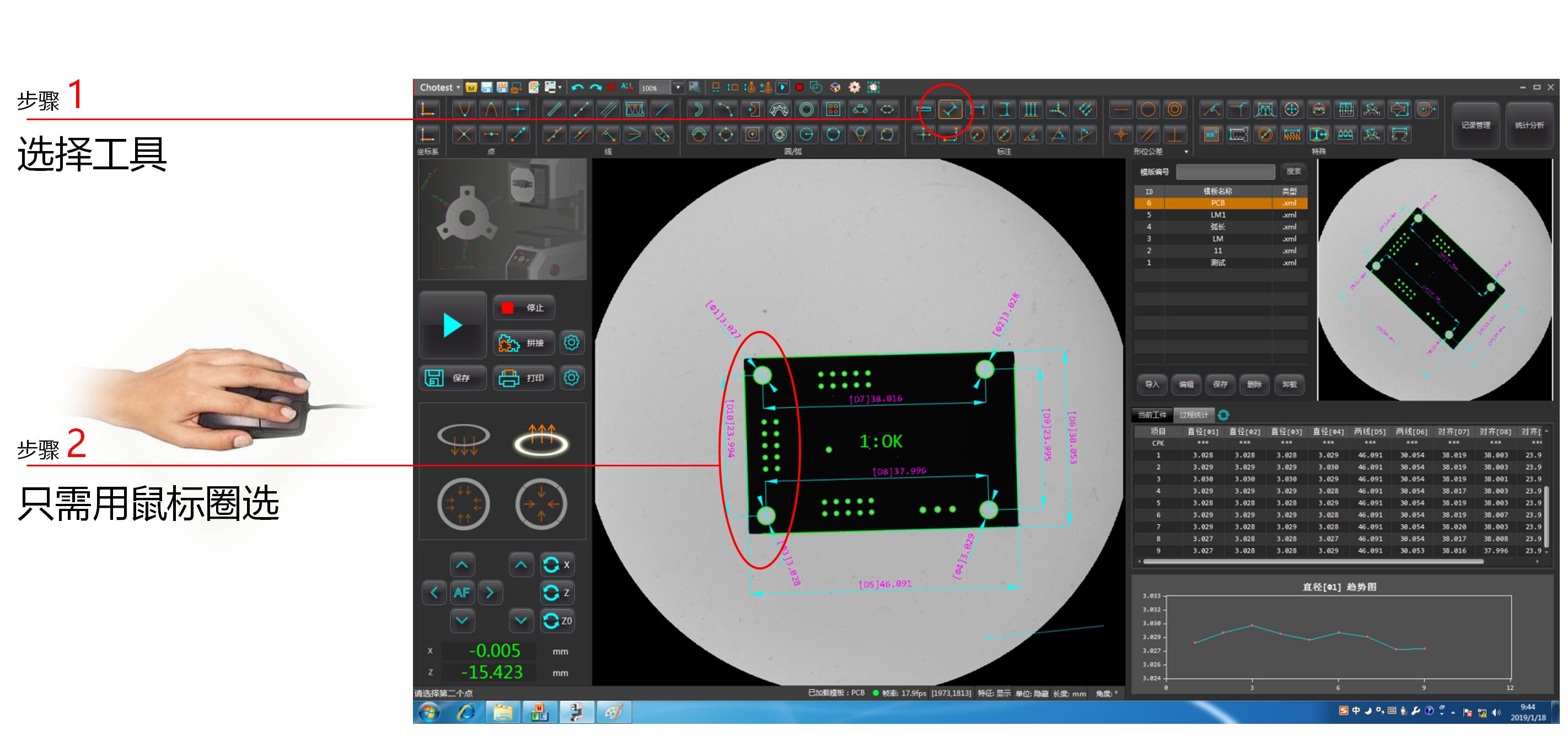
Task: Open the 100% zoom level dropdown
Action: click(x=678, y=88)
